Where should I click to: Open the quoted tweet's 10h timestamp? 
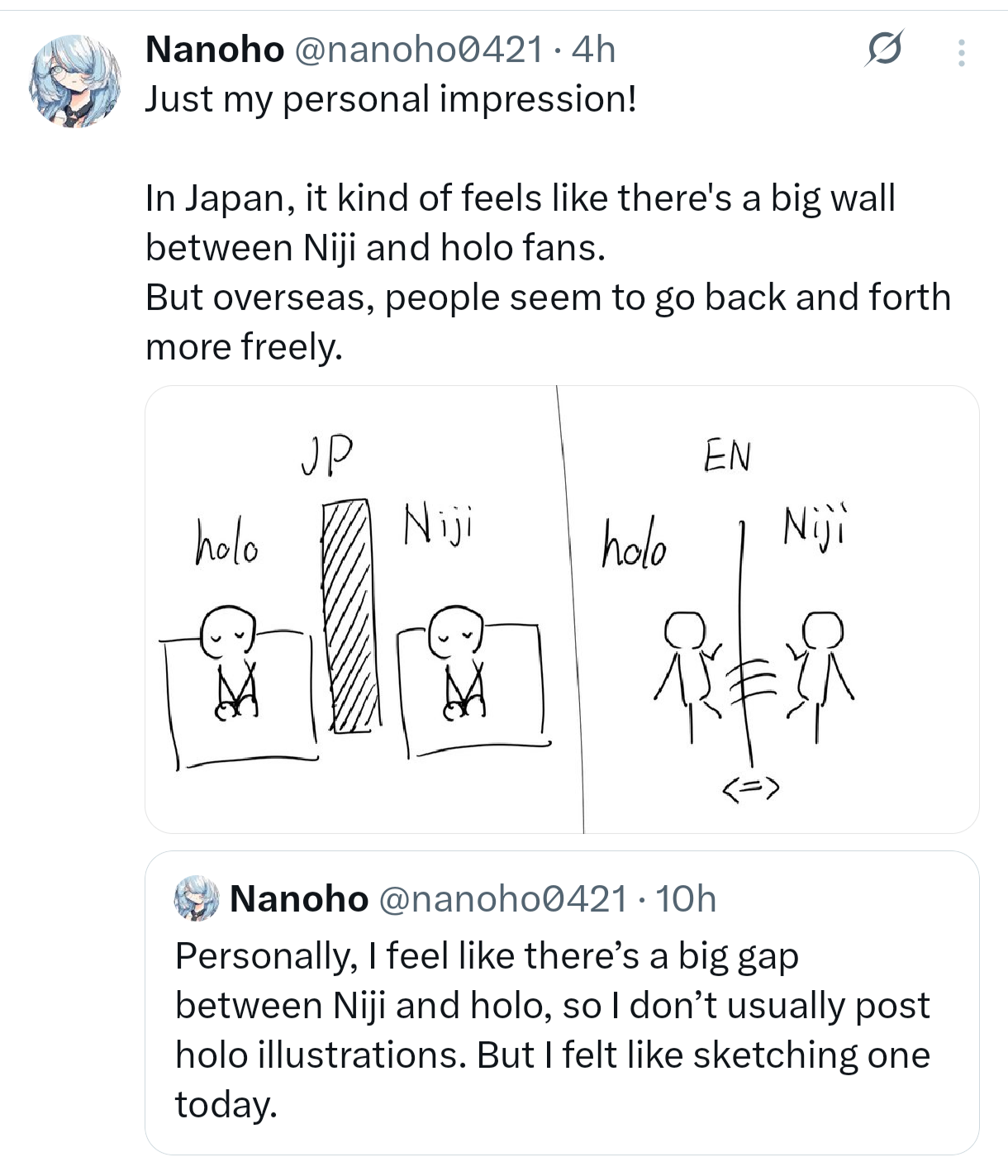[x=686, y=898]
